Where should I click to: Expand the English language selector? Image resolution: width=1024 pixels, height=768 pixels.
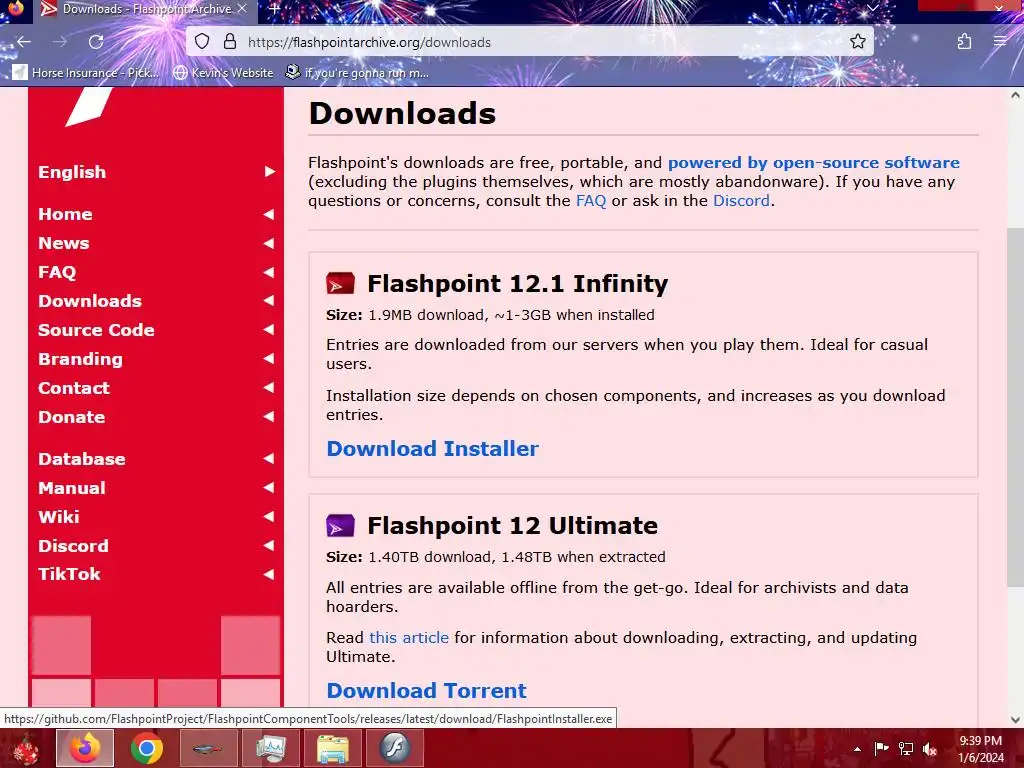[x=156, y=172]
